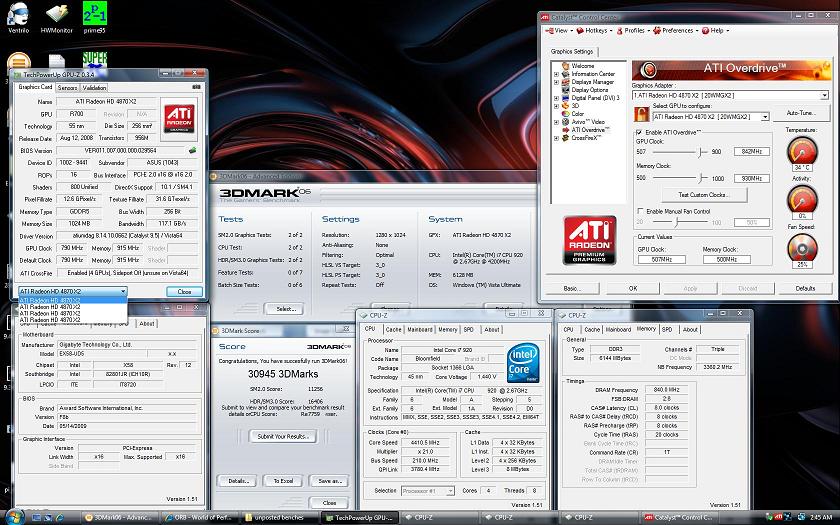Open the Ventrilo desktop icon
The image size is (840, 525).
pyautogui.click(x=18, y=17)
